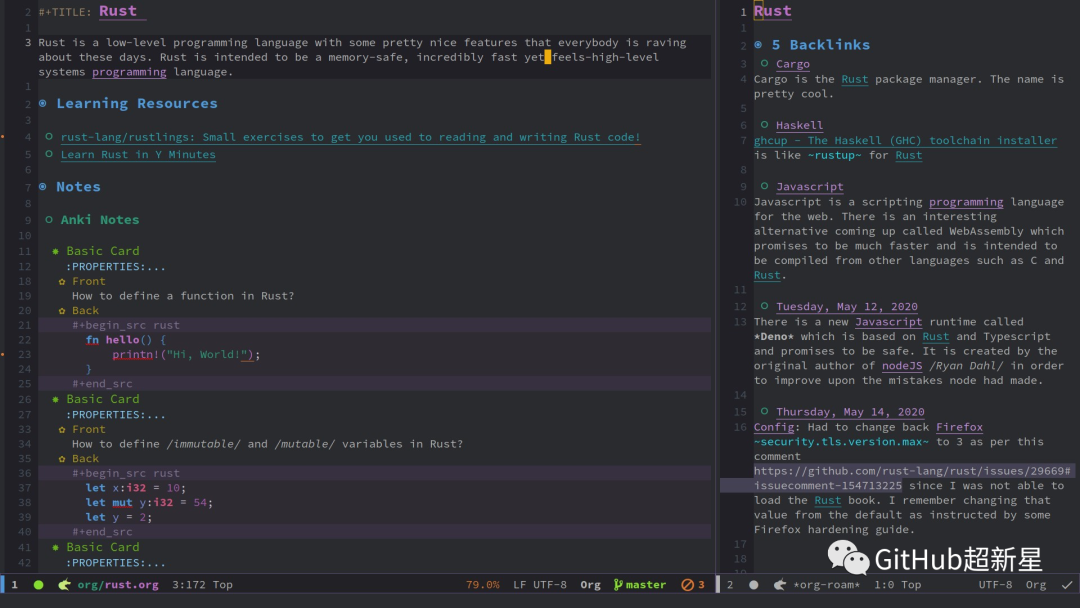This screenshot has width=1080, height=608.
Task: Click Org major mode in left modeline
Action: coord(590,585)
